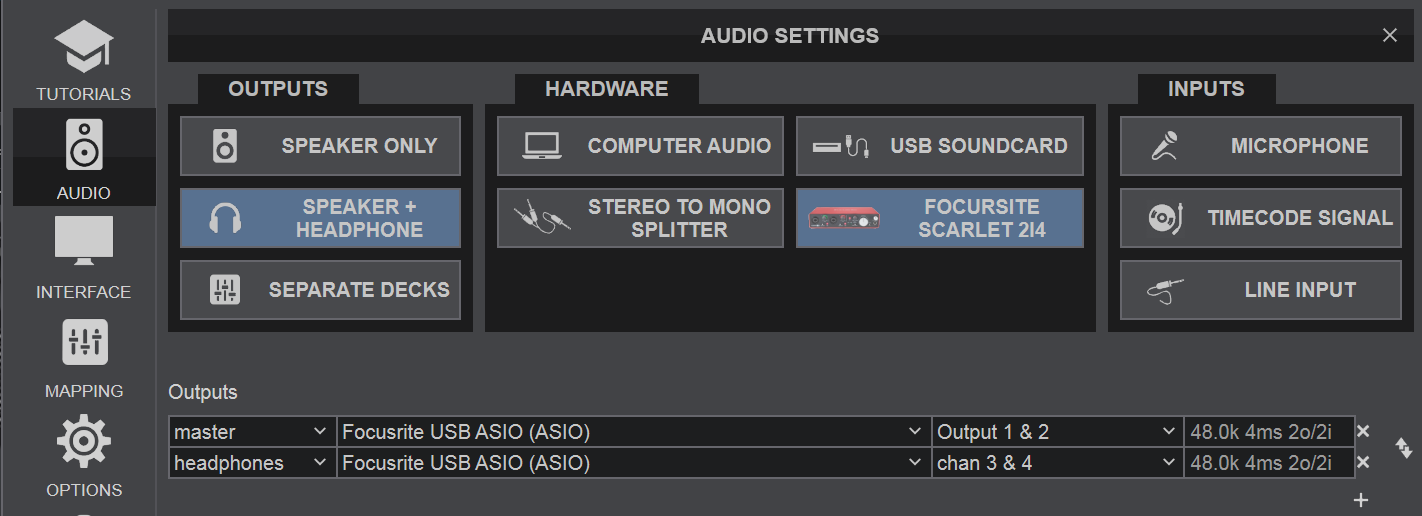This screenshot has width=1422, height=516.
Task: Open the Interface monitor icon
Action: coord(84,242)
